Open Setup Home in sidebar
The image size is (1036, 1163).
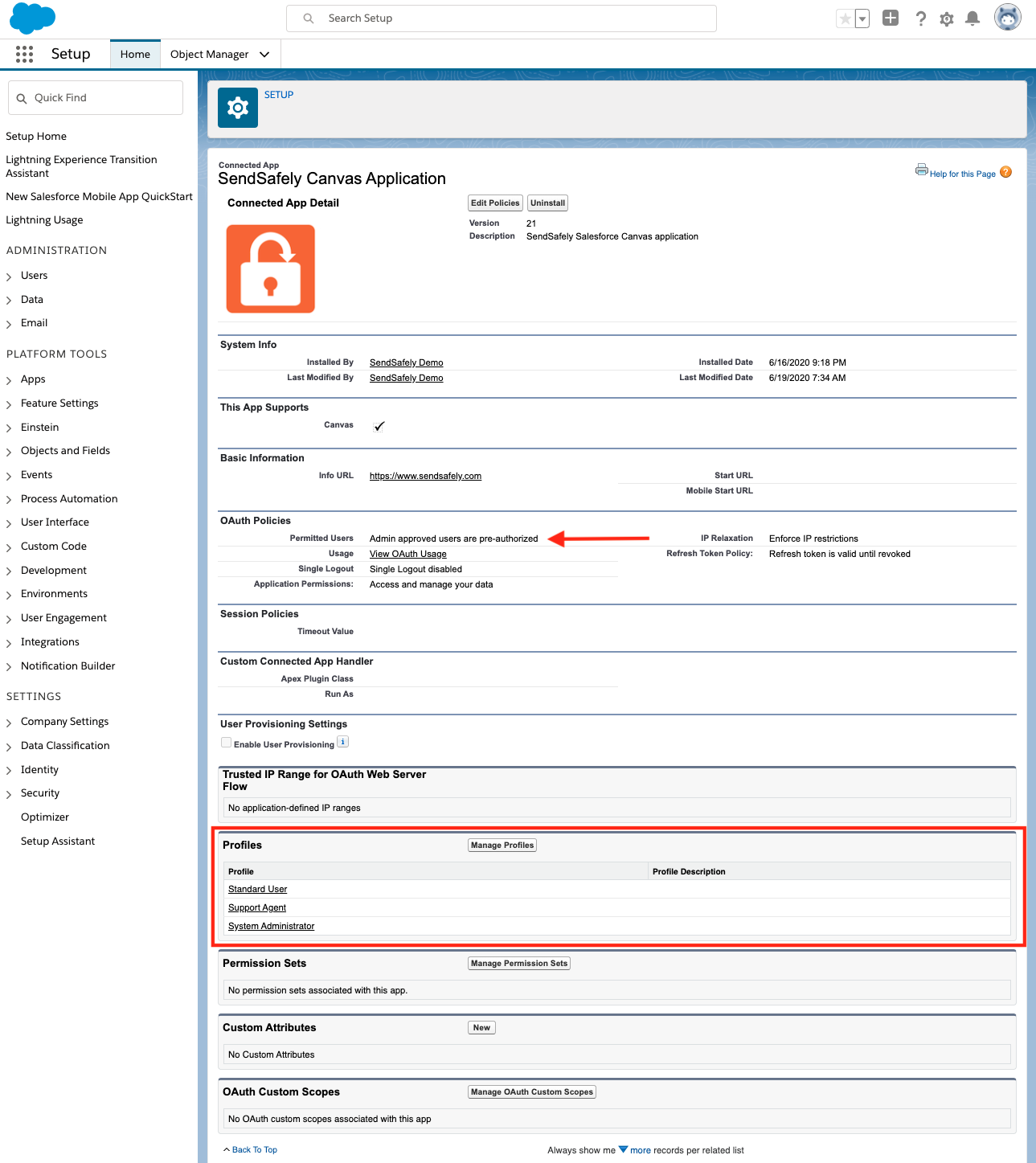click(x=36, y=136)
